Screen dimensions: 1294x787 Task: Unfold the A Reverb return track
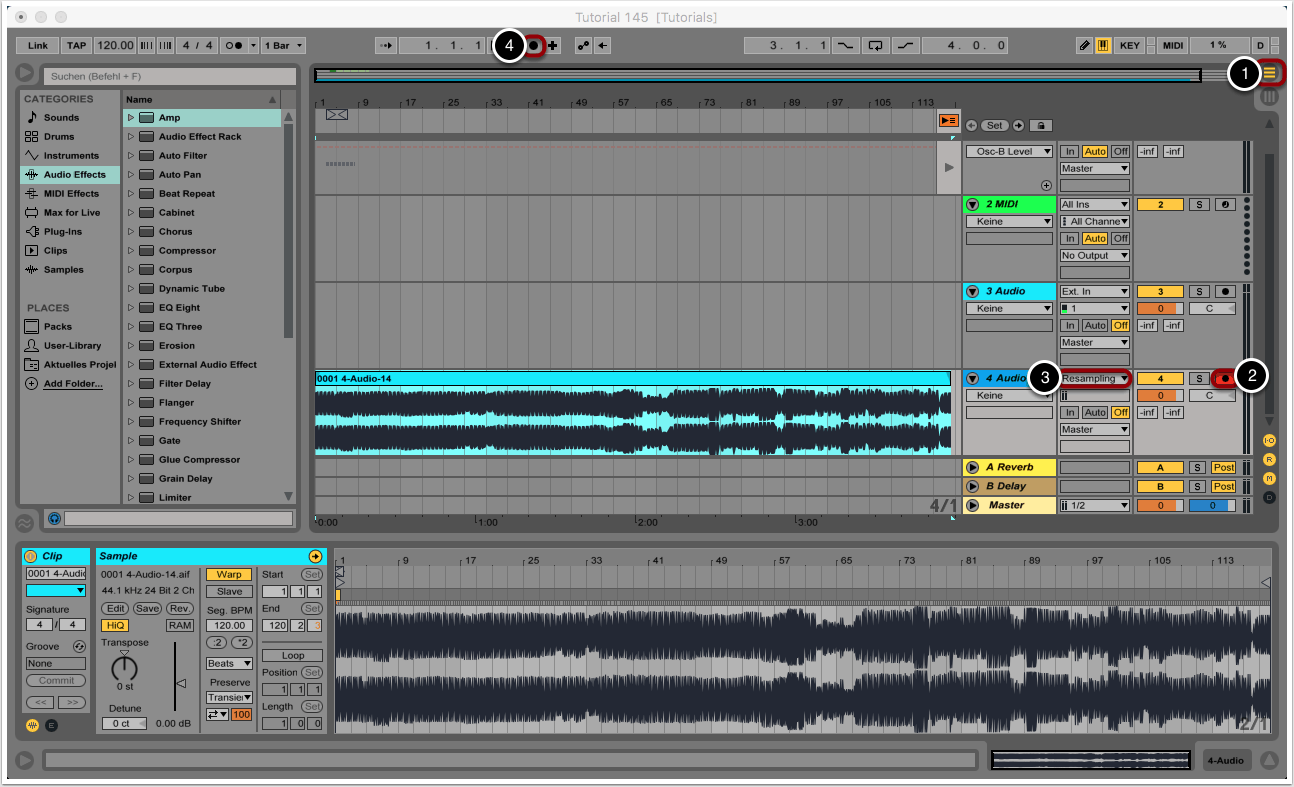(972, 467)
